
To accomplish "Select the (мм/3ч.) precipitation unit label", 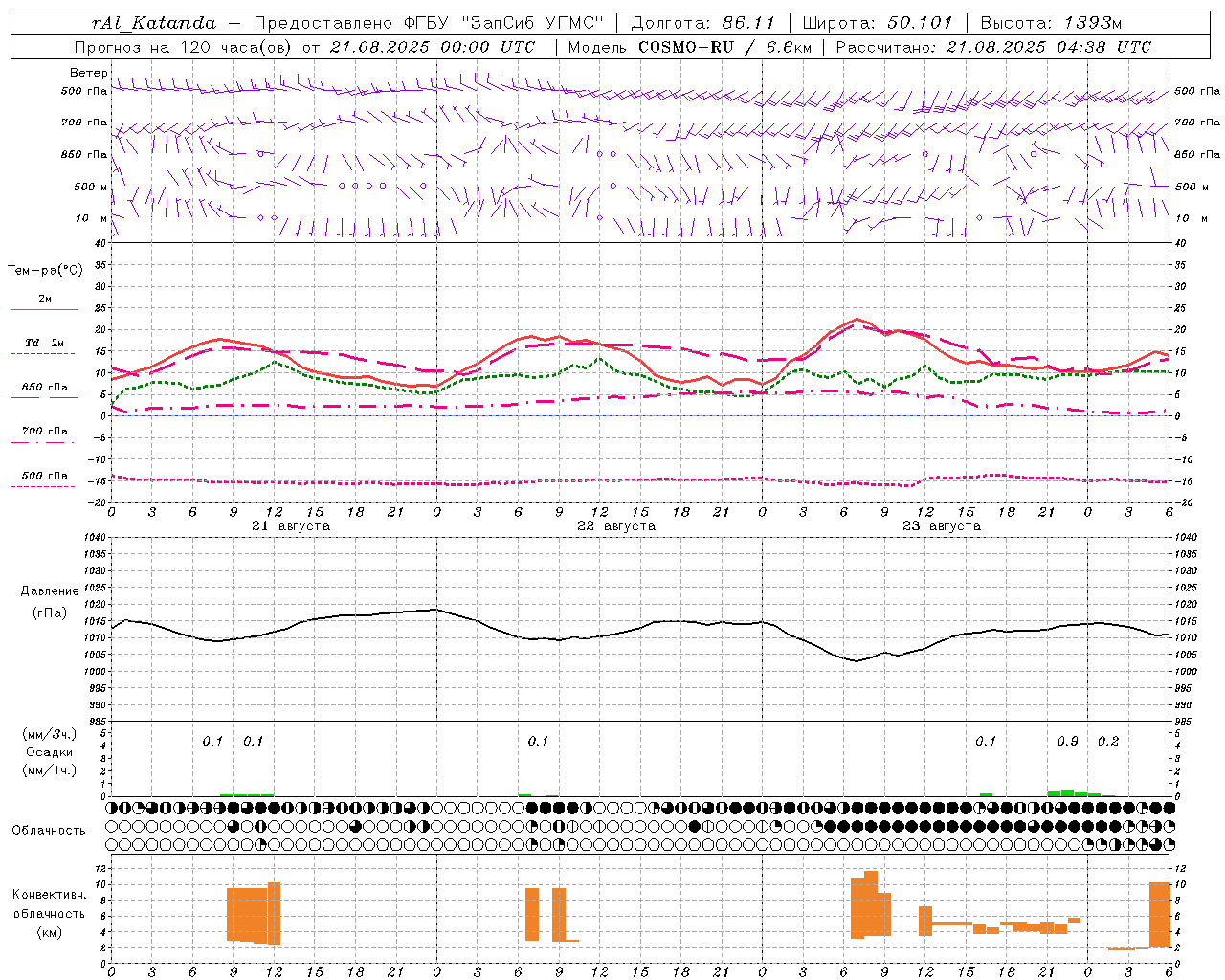I will [50, 734].
